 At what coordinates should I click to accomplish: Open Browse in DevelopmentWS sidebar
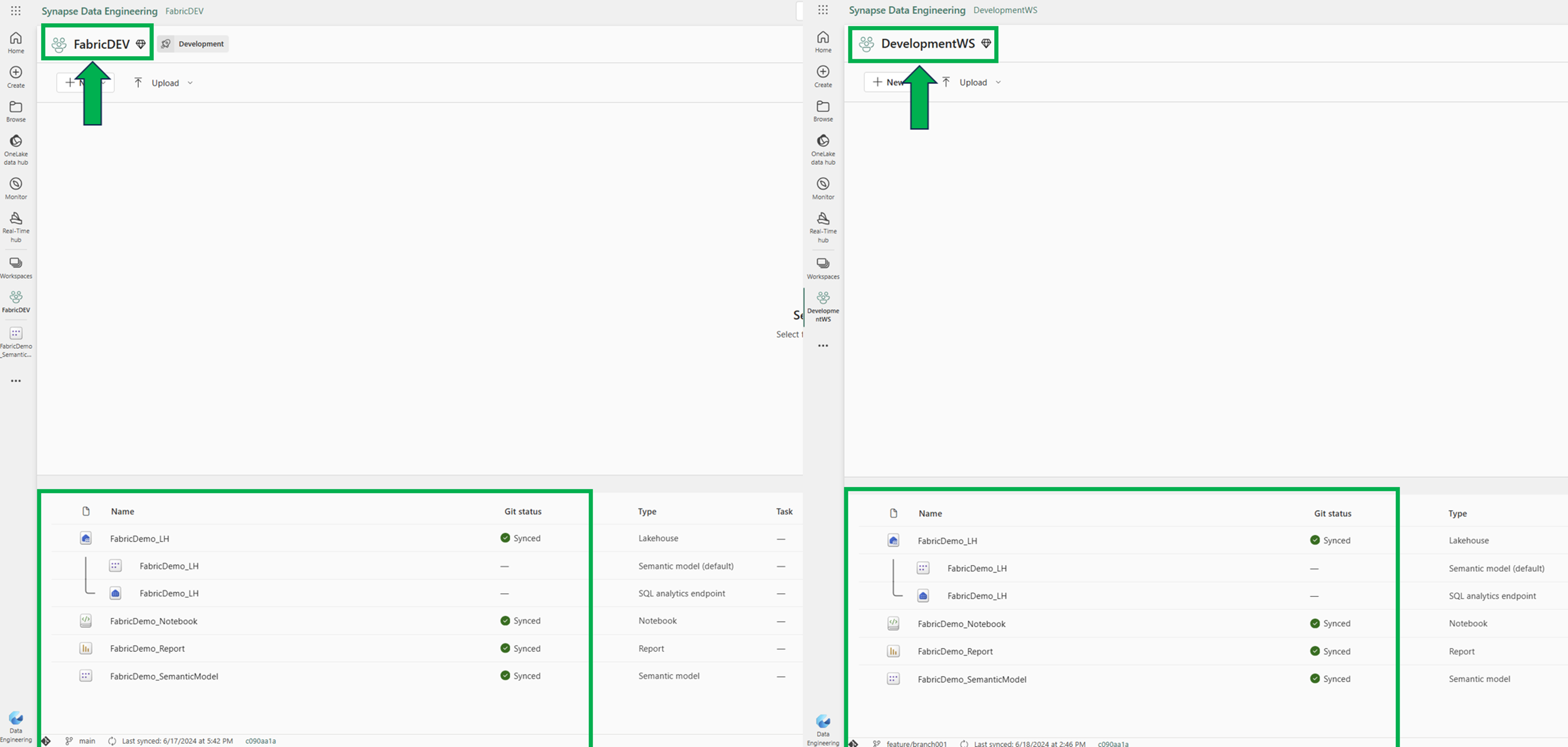click(x=823, y=111)
